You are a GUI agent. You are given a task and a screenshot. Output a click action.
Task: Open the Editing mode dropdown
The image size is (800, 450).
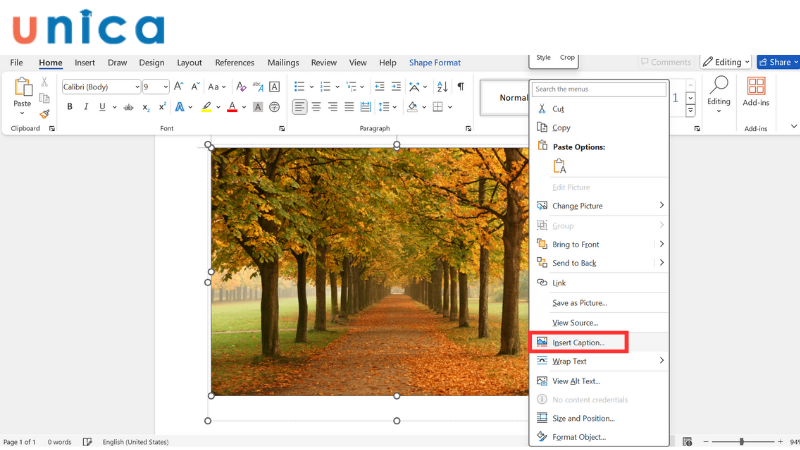point(726,62)
